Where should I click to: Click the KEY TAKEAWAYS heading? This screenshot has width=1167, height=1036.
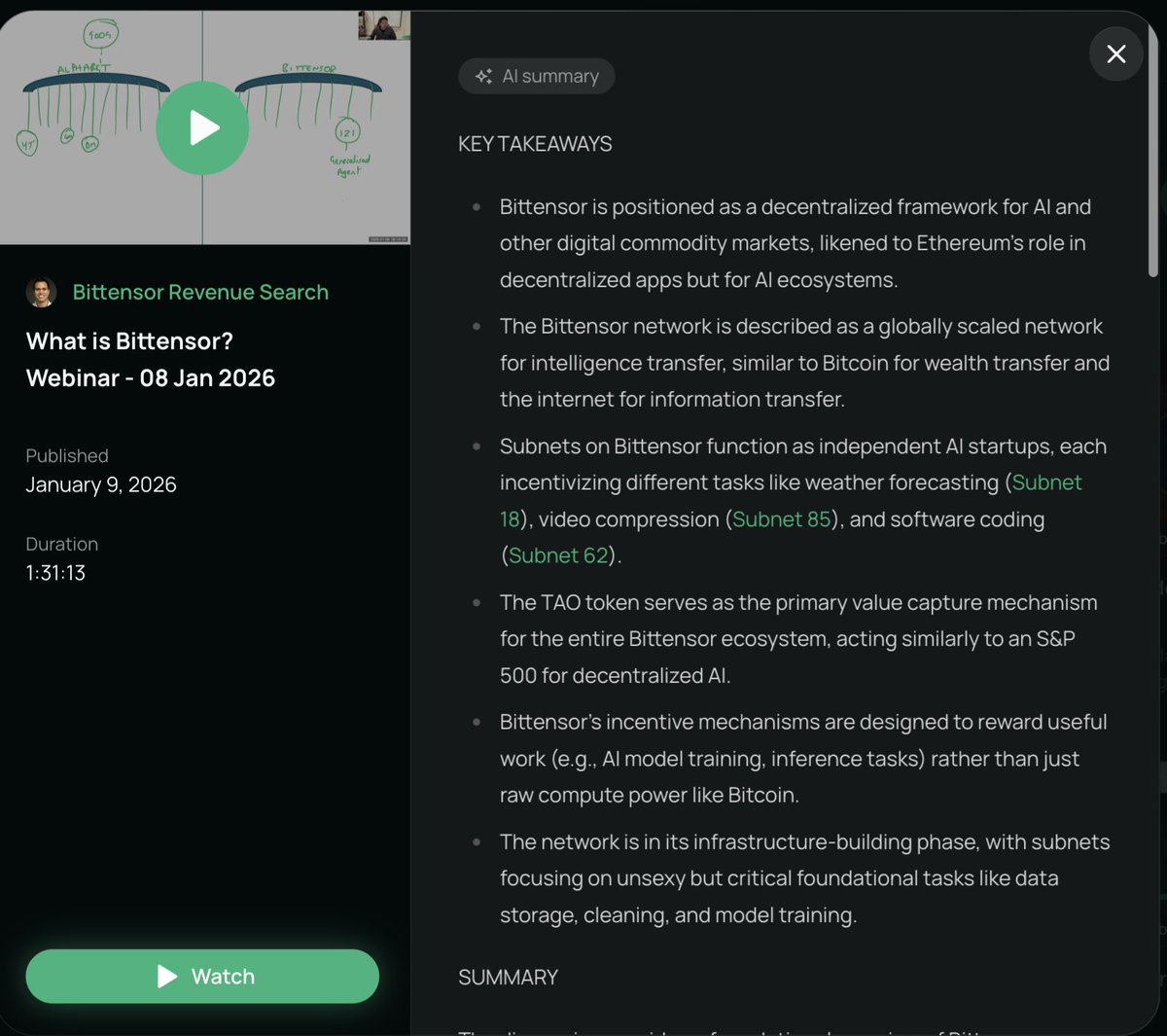click(535, 144)
